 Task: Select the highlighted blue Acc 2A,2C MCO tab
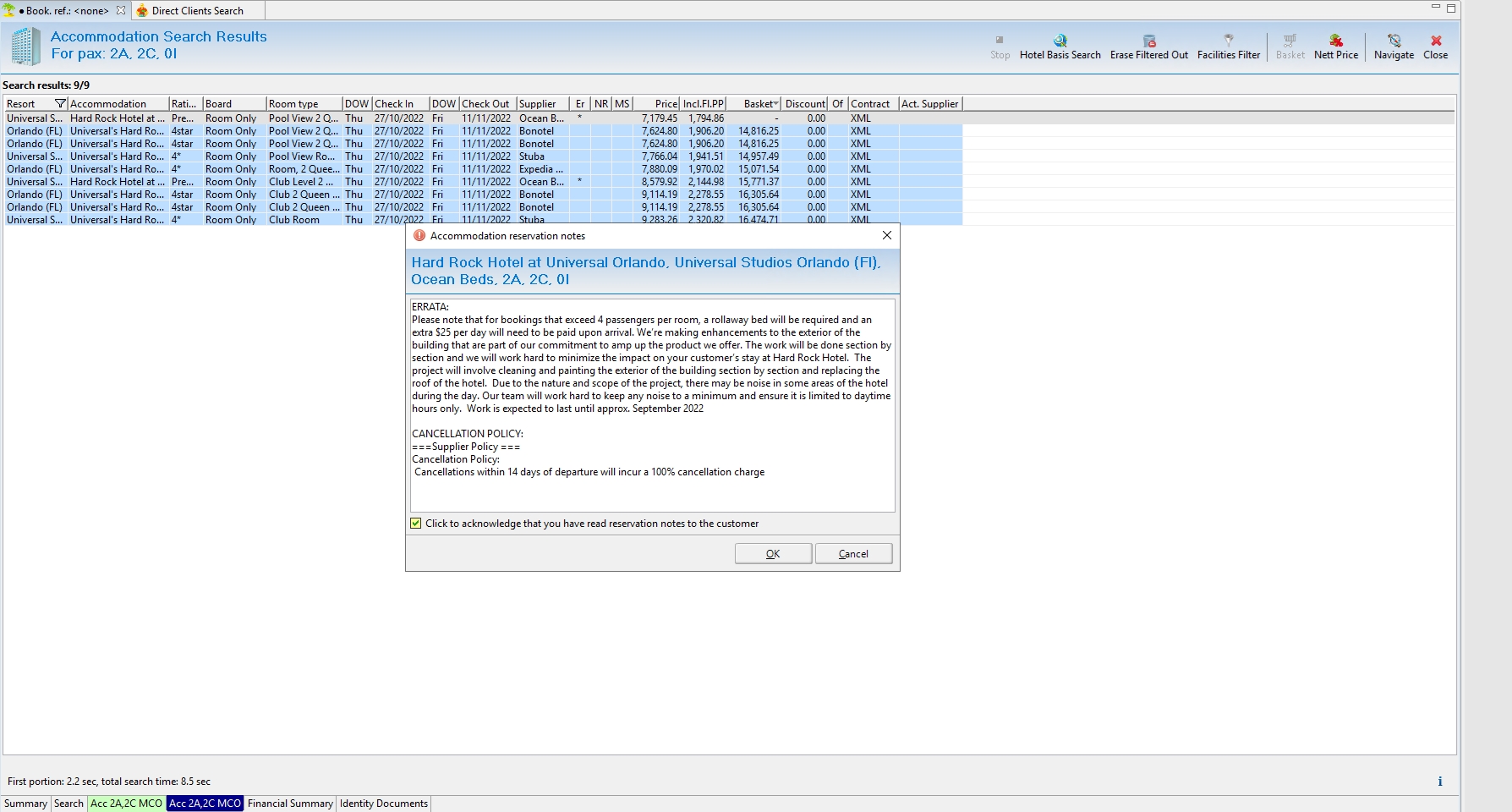205,804
